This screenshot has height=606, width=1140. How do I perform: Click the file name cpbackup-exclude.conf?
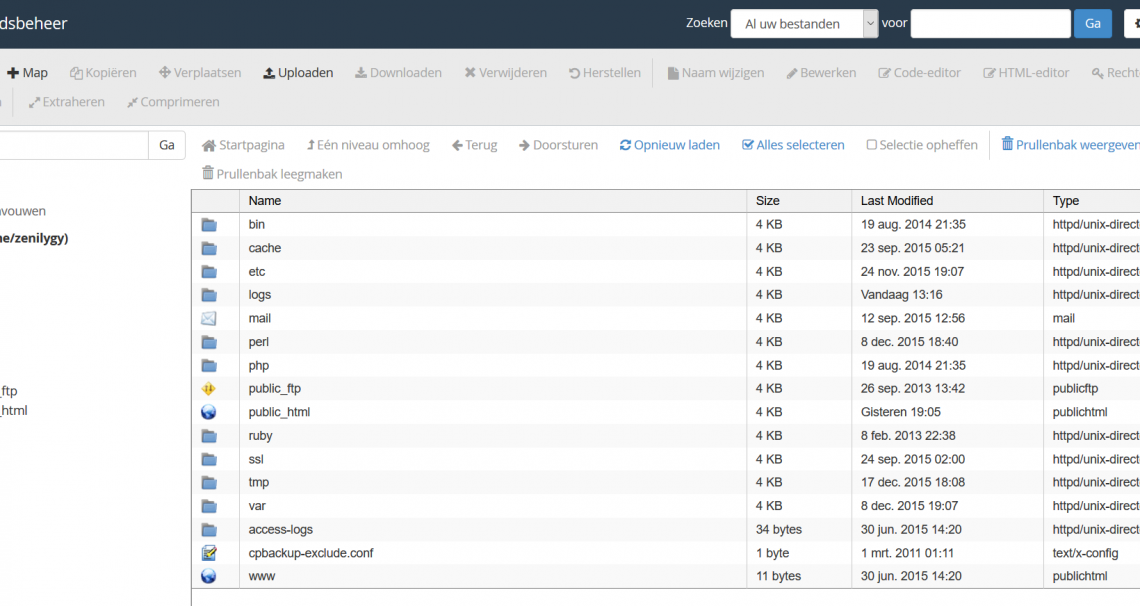[310, 553]
